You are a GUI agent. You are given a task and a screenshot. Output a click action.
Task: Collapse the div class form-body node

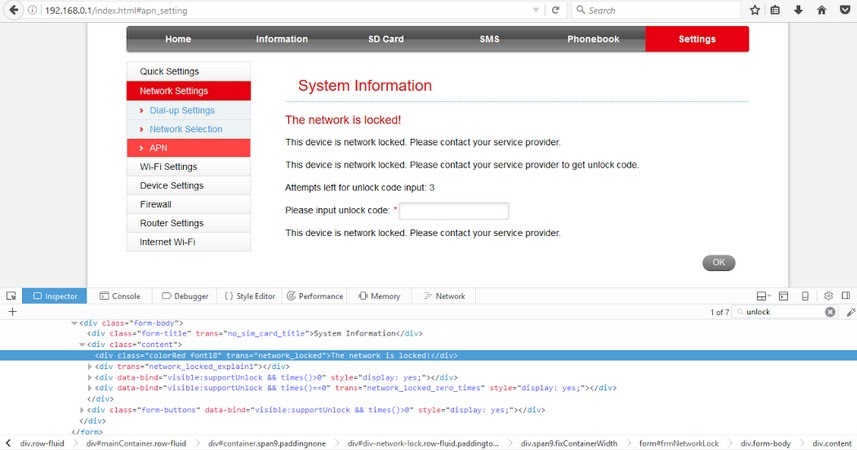coord(74,323)
